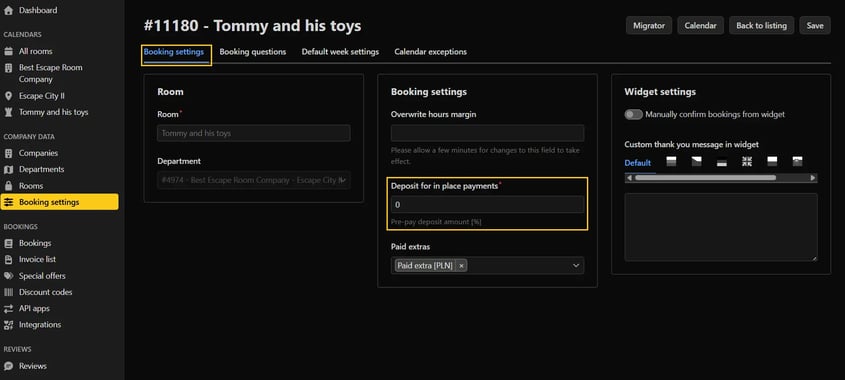Click the custom thank you message textarea
This screenshot has height=380, width=845.
[721, 227]
